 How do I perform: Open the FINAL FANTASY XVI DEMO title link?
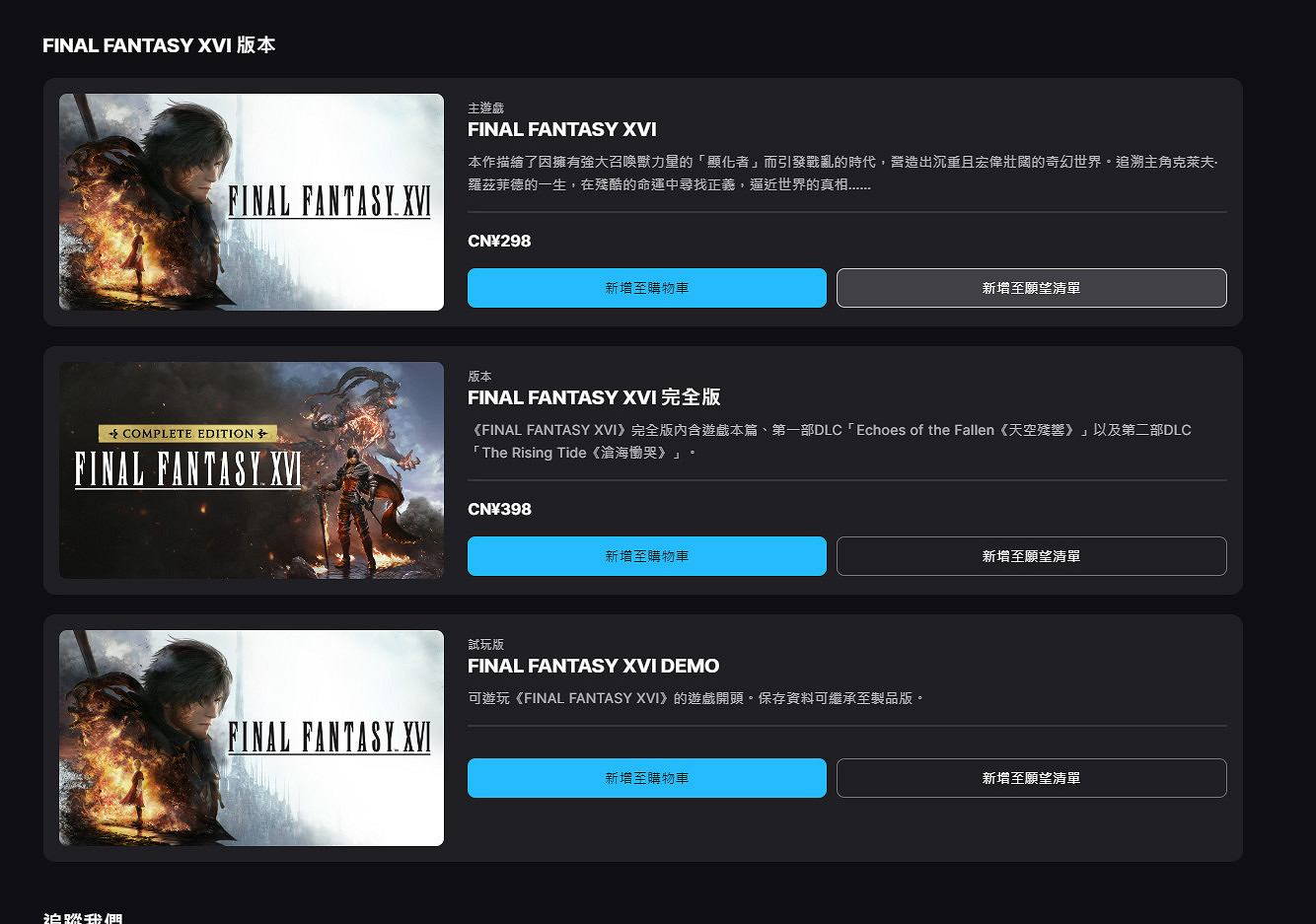(593, 666)
